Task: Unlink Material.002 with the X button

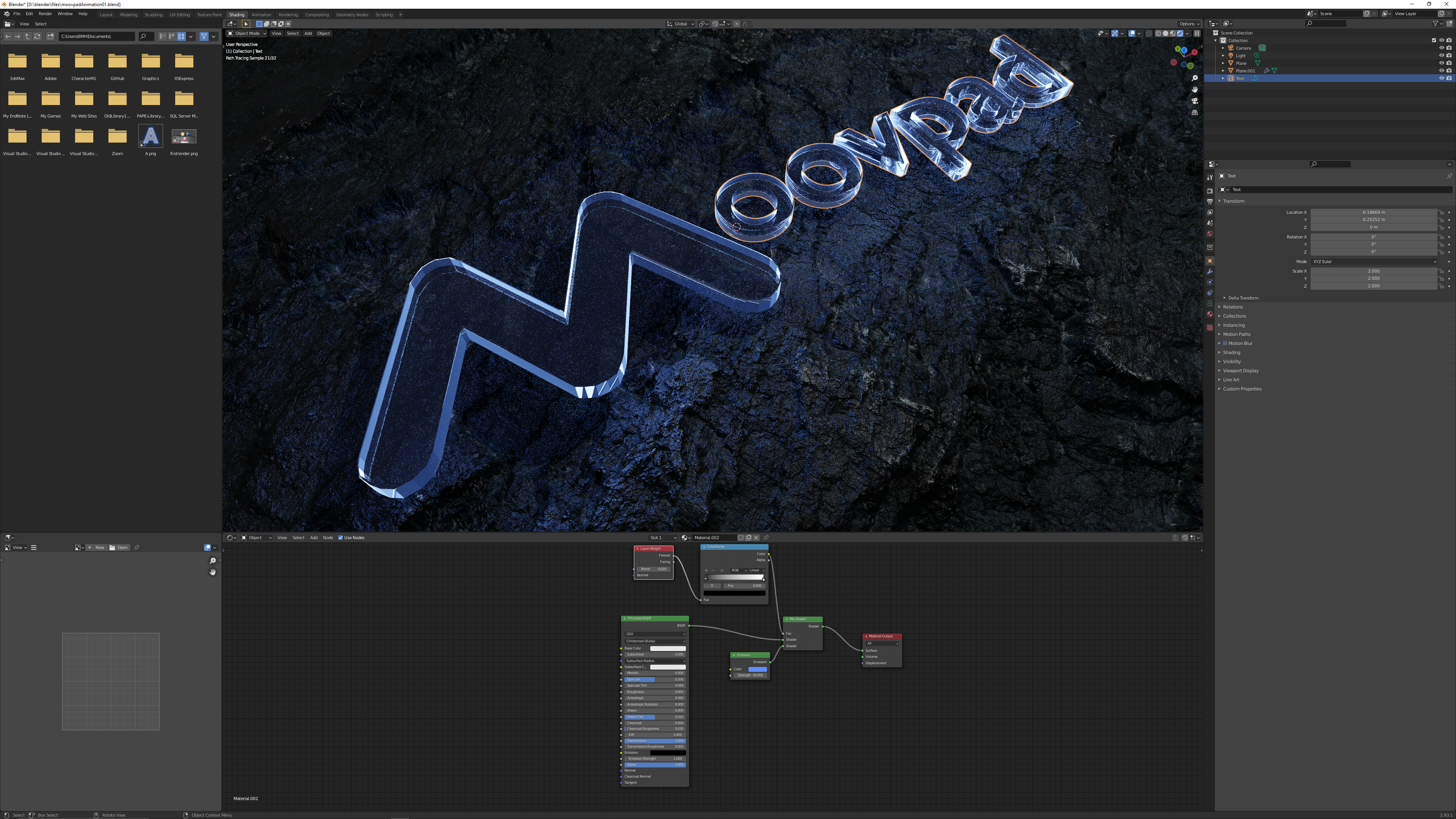Action: click(x=756, y=538)
